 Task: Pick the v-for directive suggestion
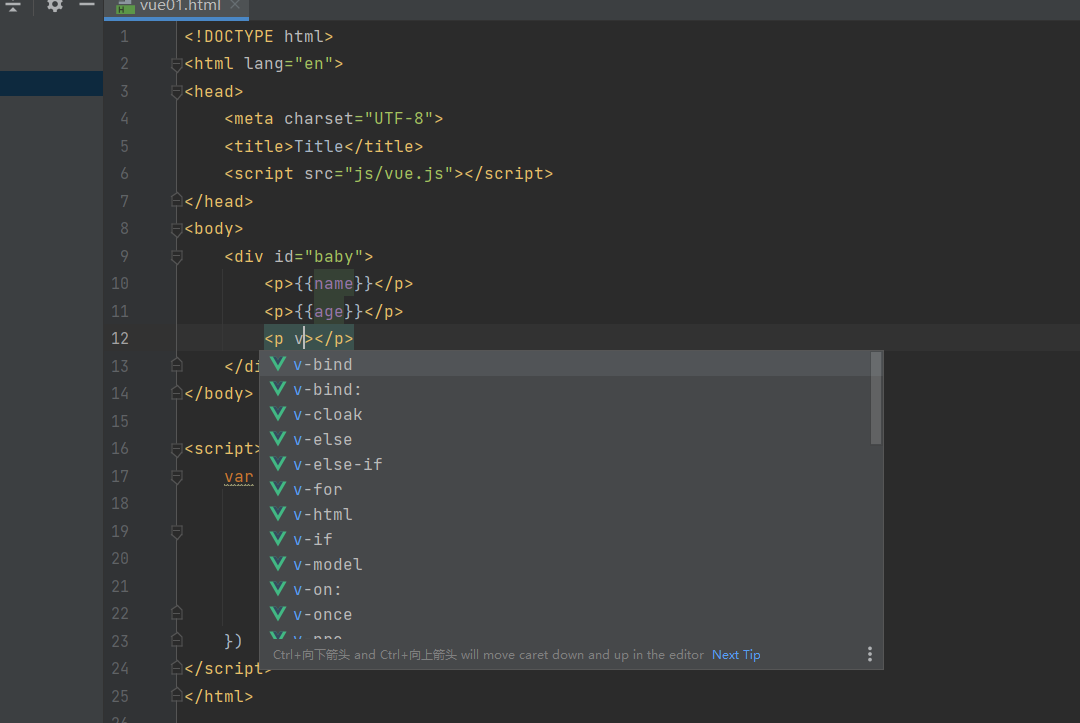pos(564,490)
